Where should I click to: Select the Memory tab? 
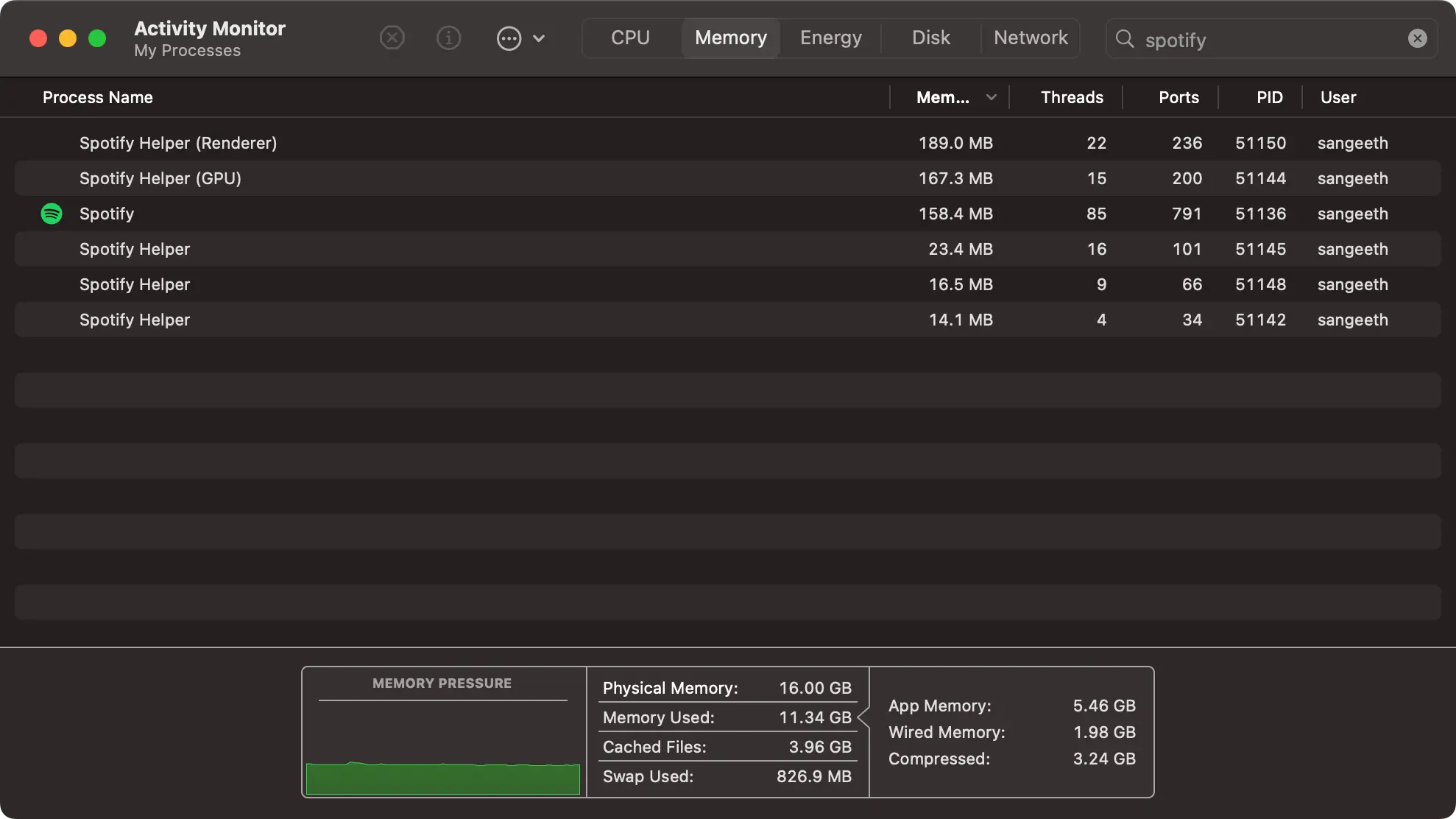731,38
